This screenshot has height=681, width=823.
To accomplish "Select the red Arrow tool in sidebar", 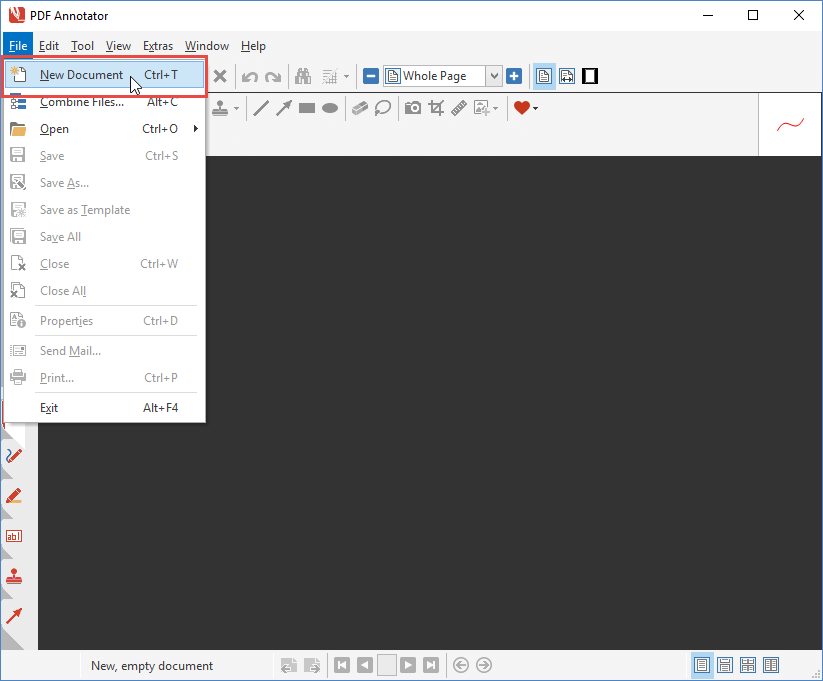I will click(x=14, y=616).
